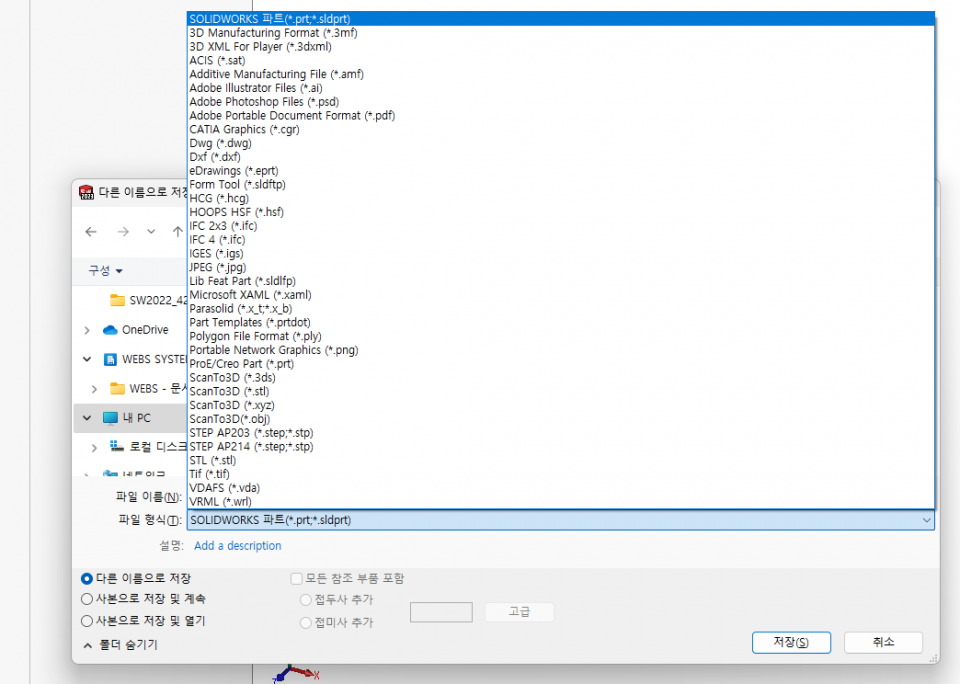Screen dimensions: 960x684
Task: Expand the 로컬 디스크 tree node
Action: click(x=94, y=448)
